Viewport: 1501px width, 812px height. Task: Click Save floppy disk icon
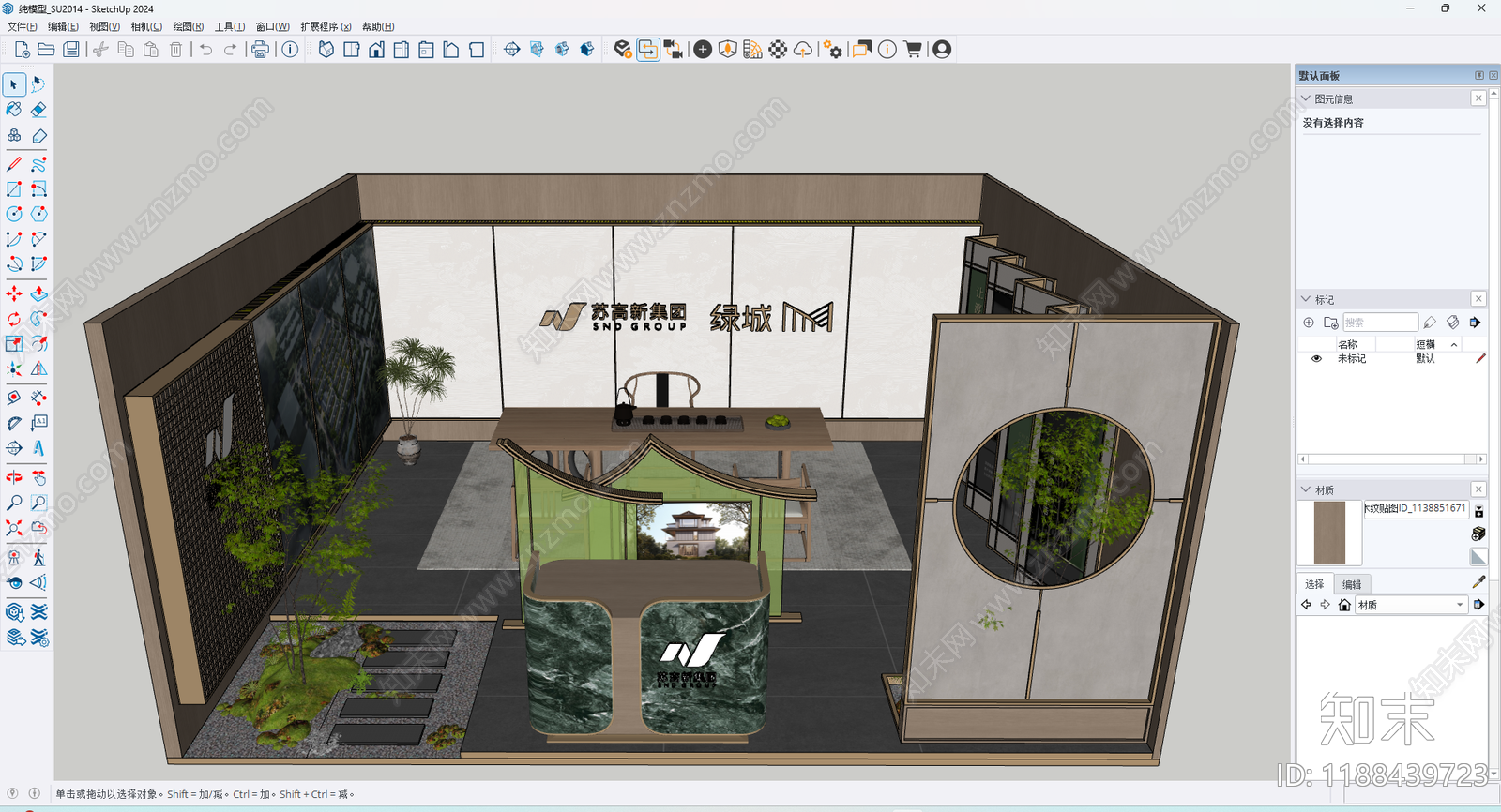click(x=71, y=50)
